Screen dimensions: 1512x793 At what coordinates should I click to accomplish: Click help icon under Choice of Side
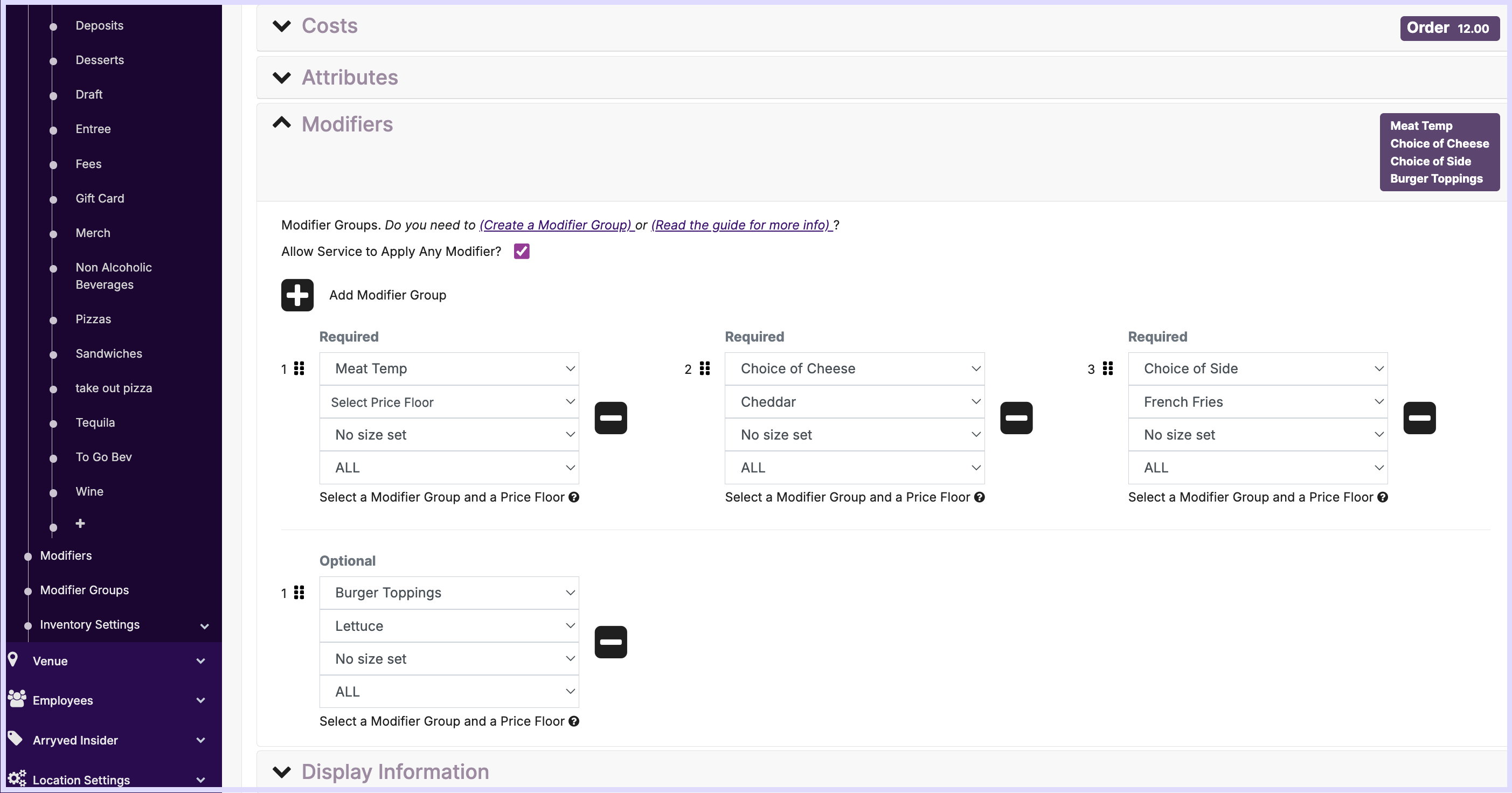tap(1383, 497)
